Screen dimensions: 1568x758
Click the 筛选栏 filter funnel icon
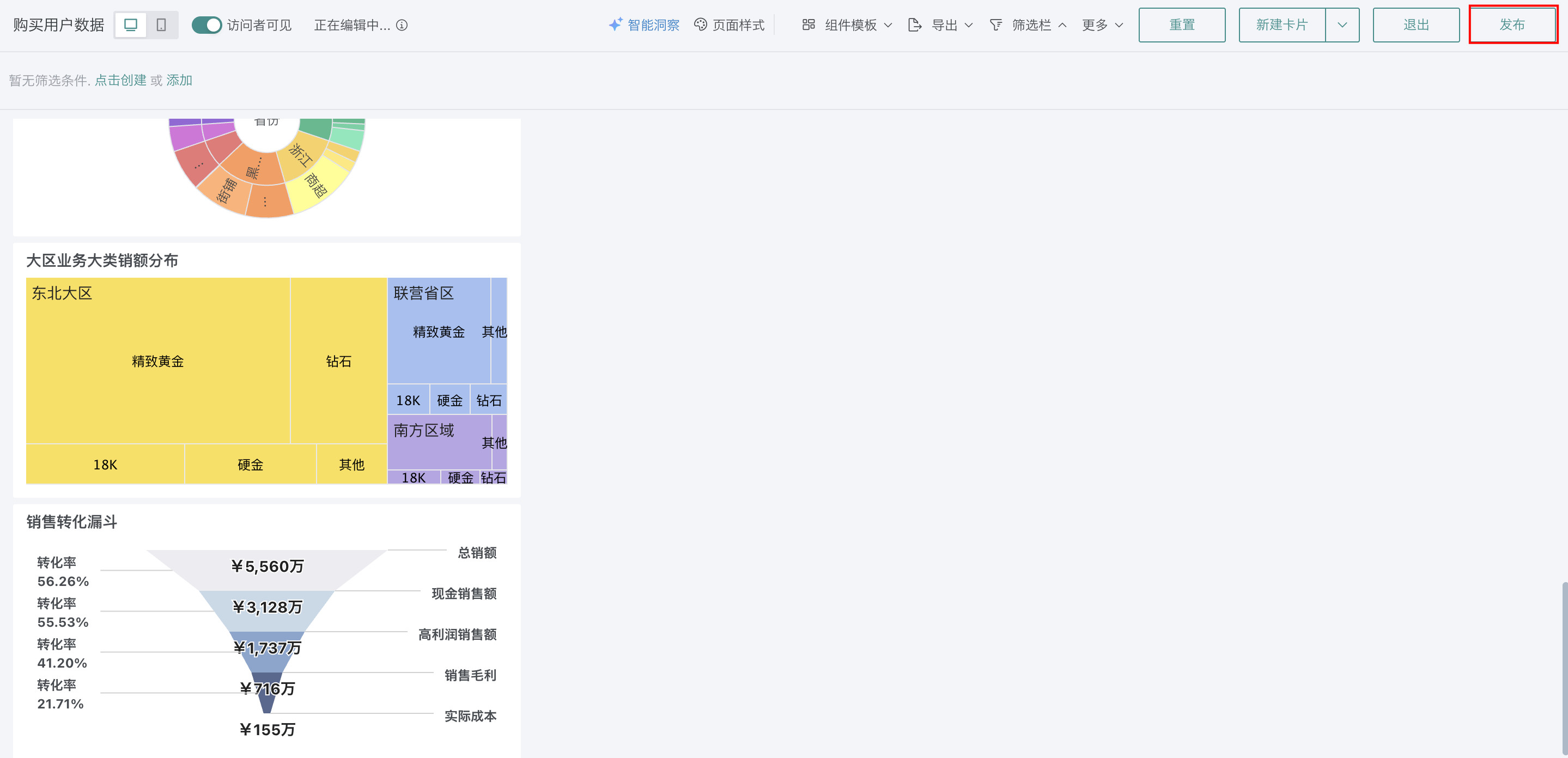point(995,25)
